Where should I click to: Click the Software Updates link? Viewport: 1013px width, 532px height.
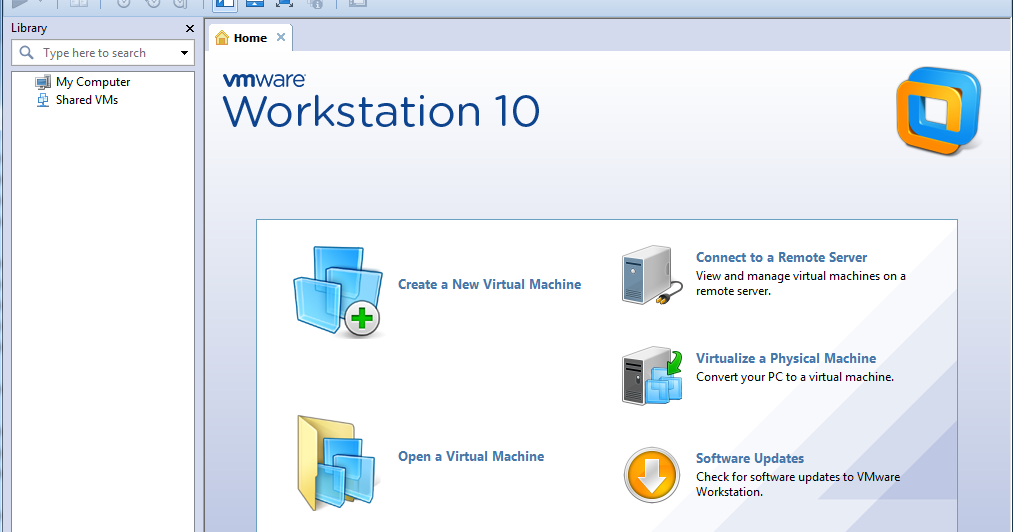tap(749, 458)
